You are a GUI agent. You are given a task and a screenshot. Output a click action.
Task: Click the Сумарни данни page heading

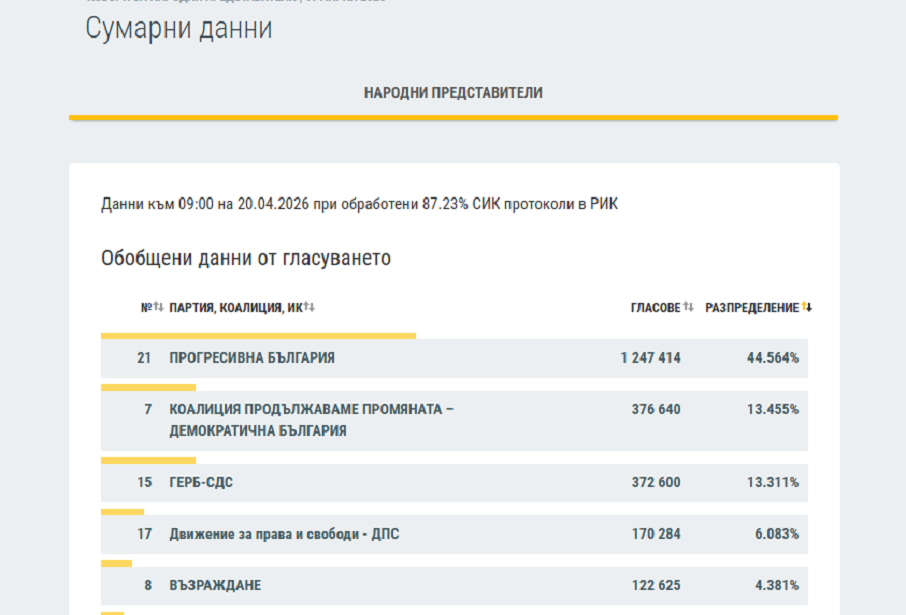[x=178, y=29]
